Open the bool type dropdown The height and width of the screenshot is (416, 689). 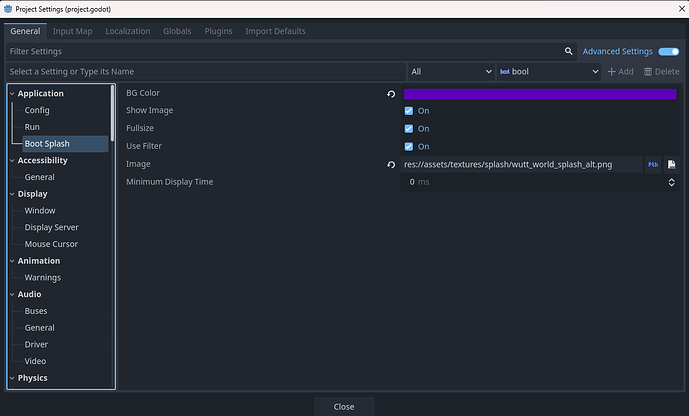click(x=548, y=72)
